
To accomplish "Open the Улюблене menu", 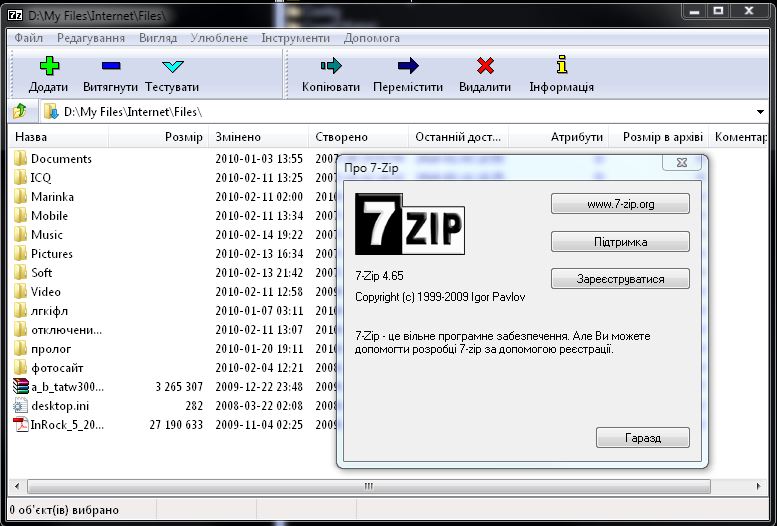I will click(219, 38).
